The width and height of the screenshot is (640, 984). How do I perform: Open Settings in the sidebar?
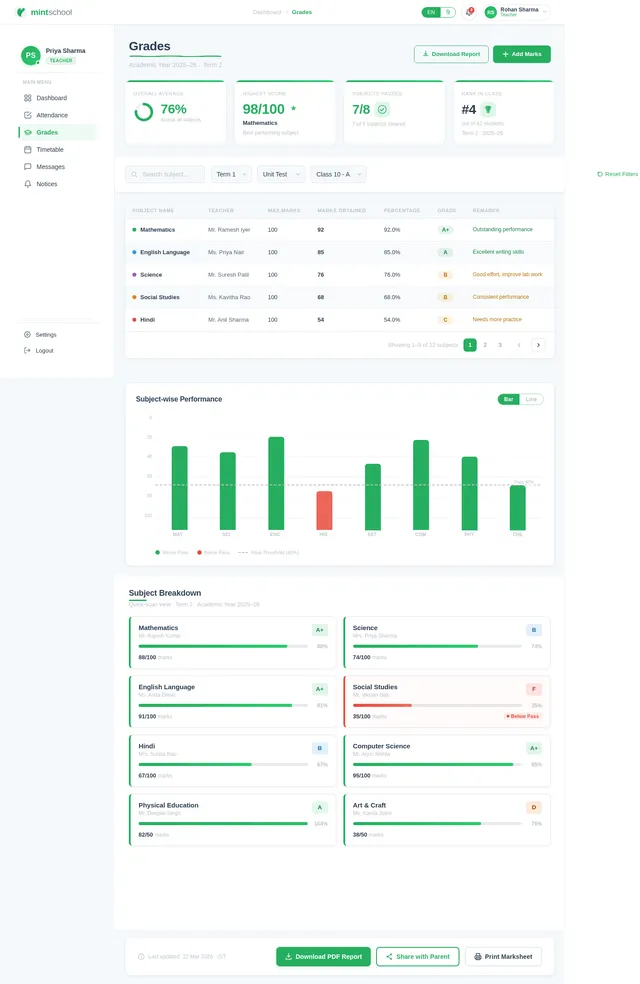[x=46, y=335]
